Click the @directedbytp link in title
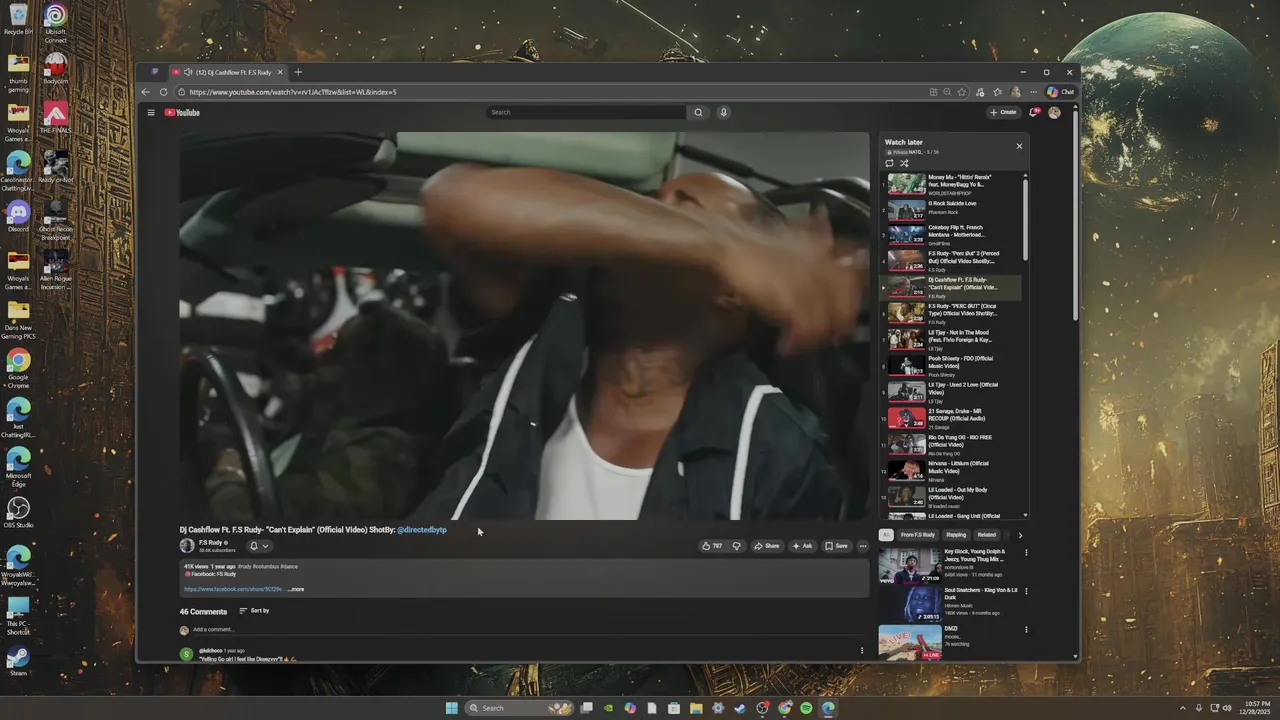 (x=422, y=530)
